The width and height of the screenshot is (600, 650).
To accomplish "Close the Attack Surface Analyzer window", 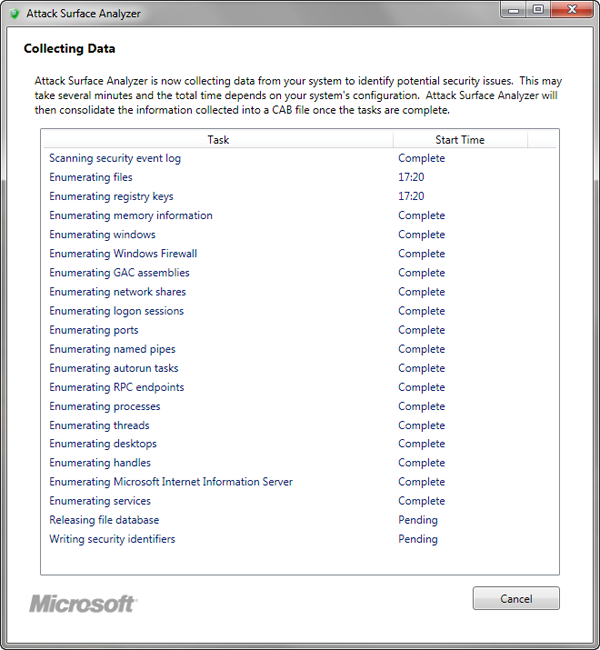I will click(x=572, y=10).
